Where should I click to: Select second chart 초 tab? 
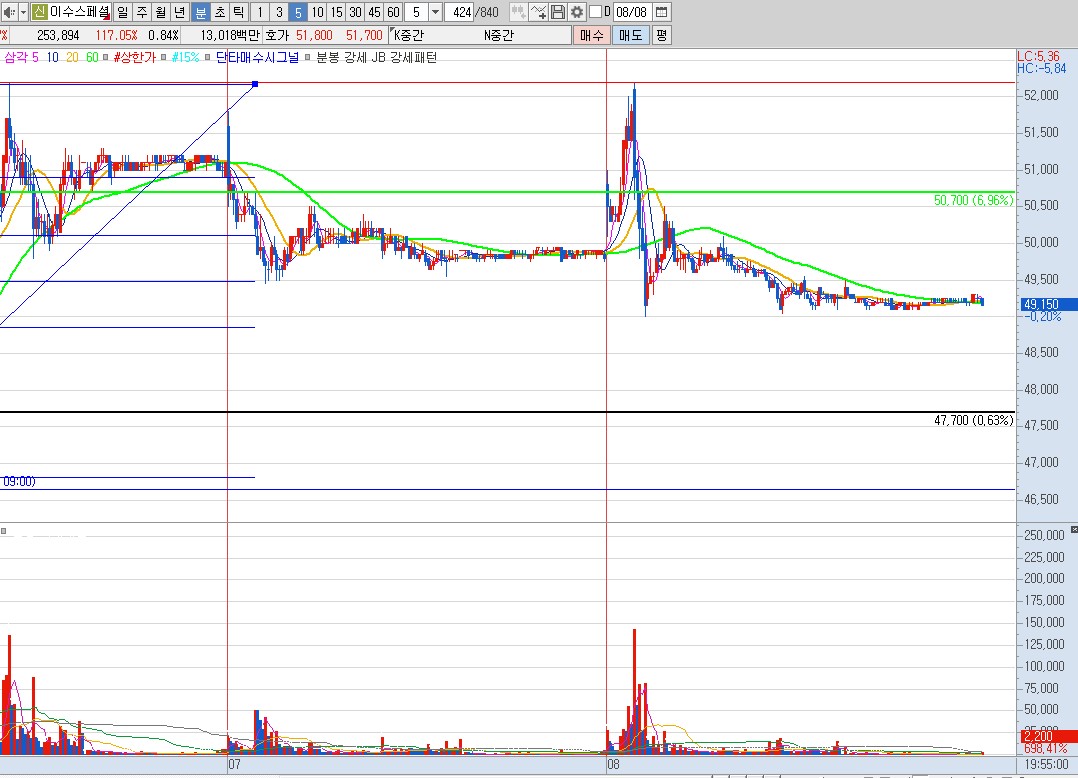[220, 12]
